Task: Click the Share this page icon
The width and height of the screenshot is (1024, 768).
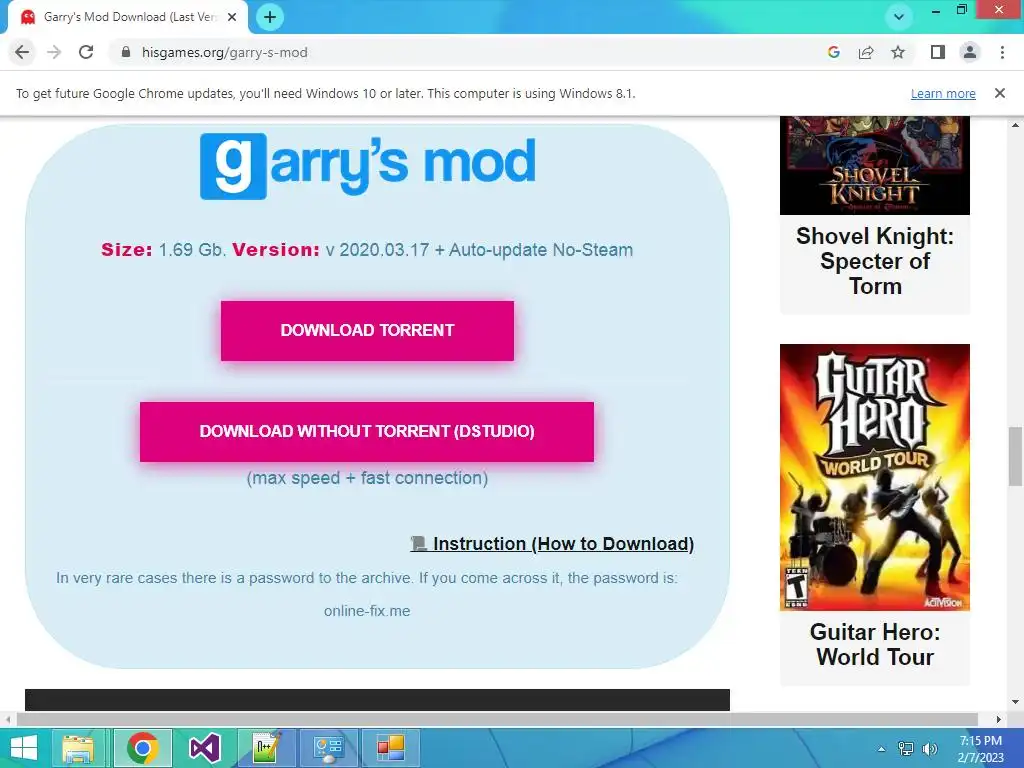Action: [x=866, y=52]
